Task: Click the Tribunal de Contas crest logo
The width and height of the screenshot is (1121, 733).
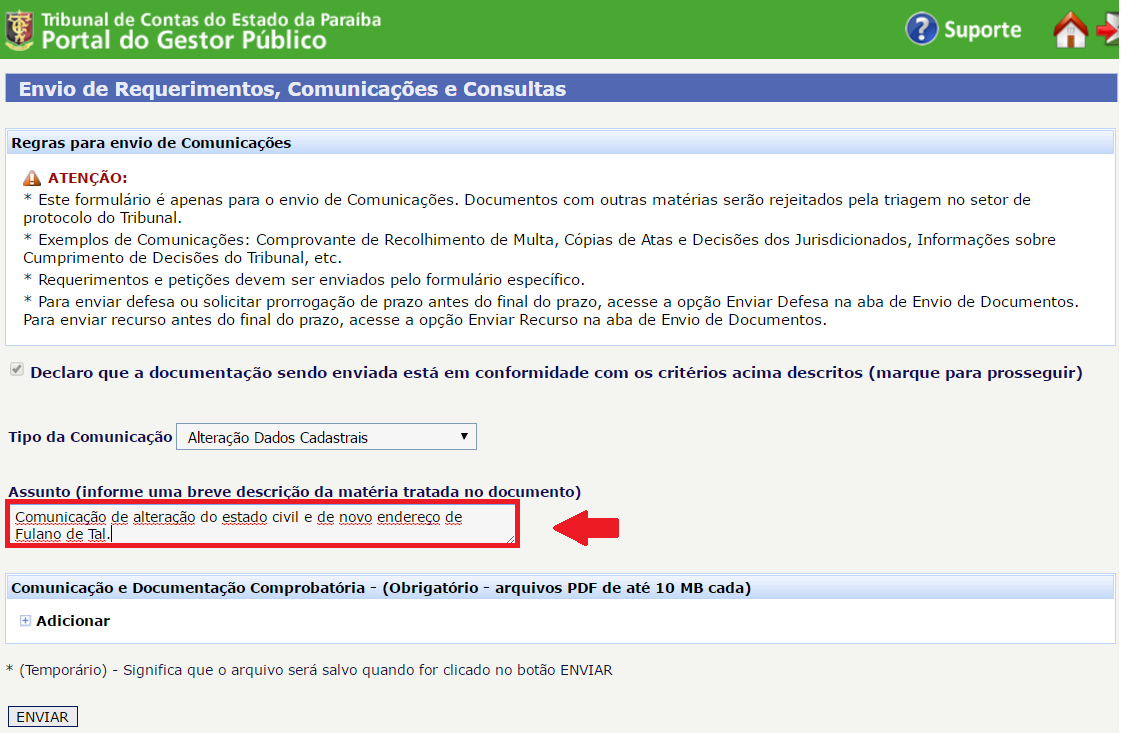Action: click(x=19, y=30)
